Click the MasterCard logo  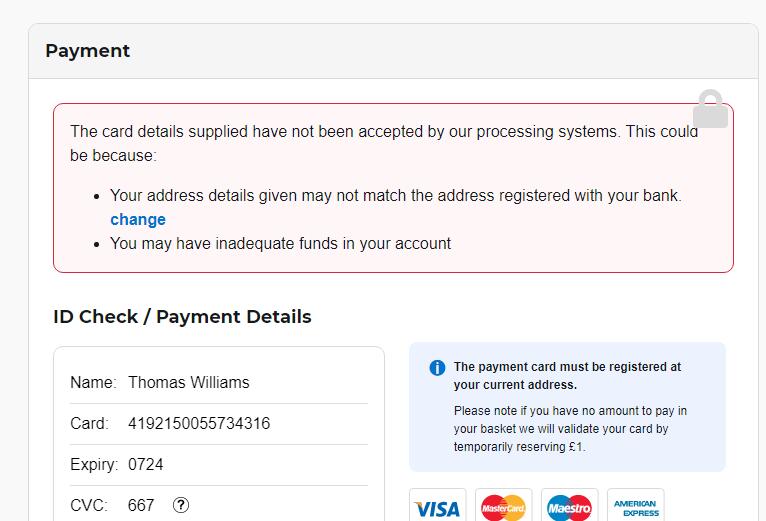503,509
